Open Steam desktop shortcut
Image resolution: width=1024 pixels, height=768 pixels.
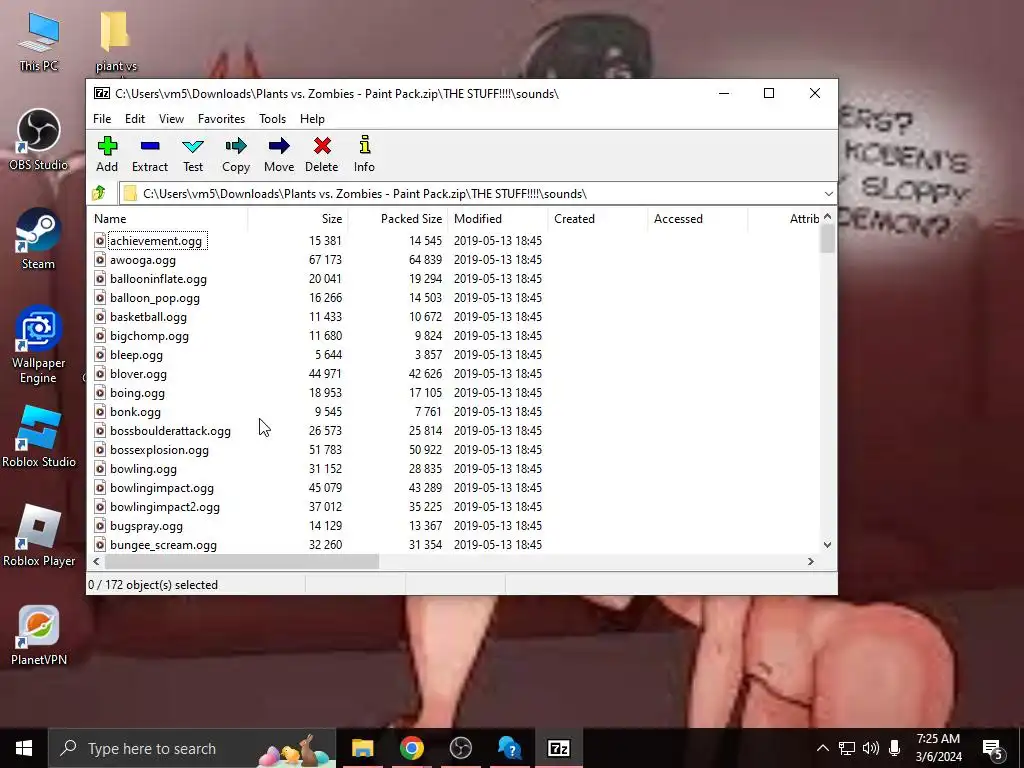tap(39, 240)
